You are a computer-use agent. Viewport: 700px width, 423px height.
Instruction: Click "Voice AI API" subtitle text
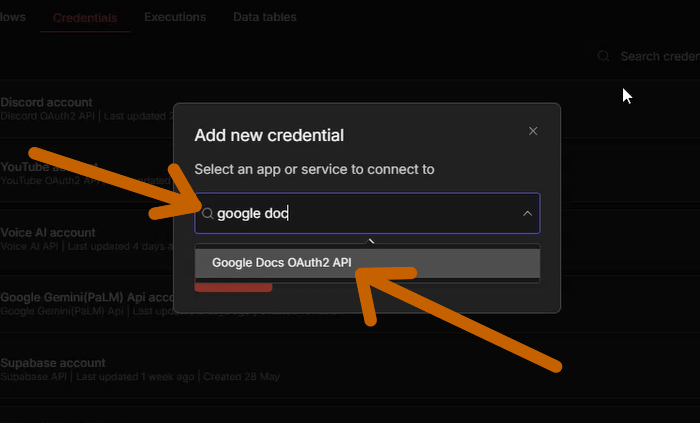[x=29, y=246]
